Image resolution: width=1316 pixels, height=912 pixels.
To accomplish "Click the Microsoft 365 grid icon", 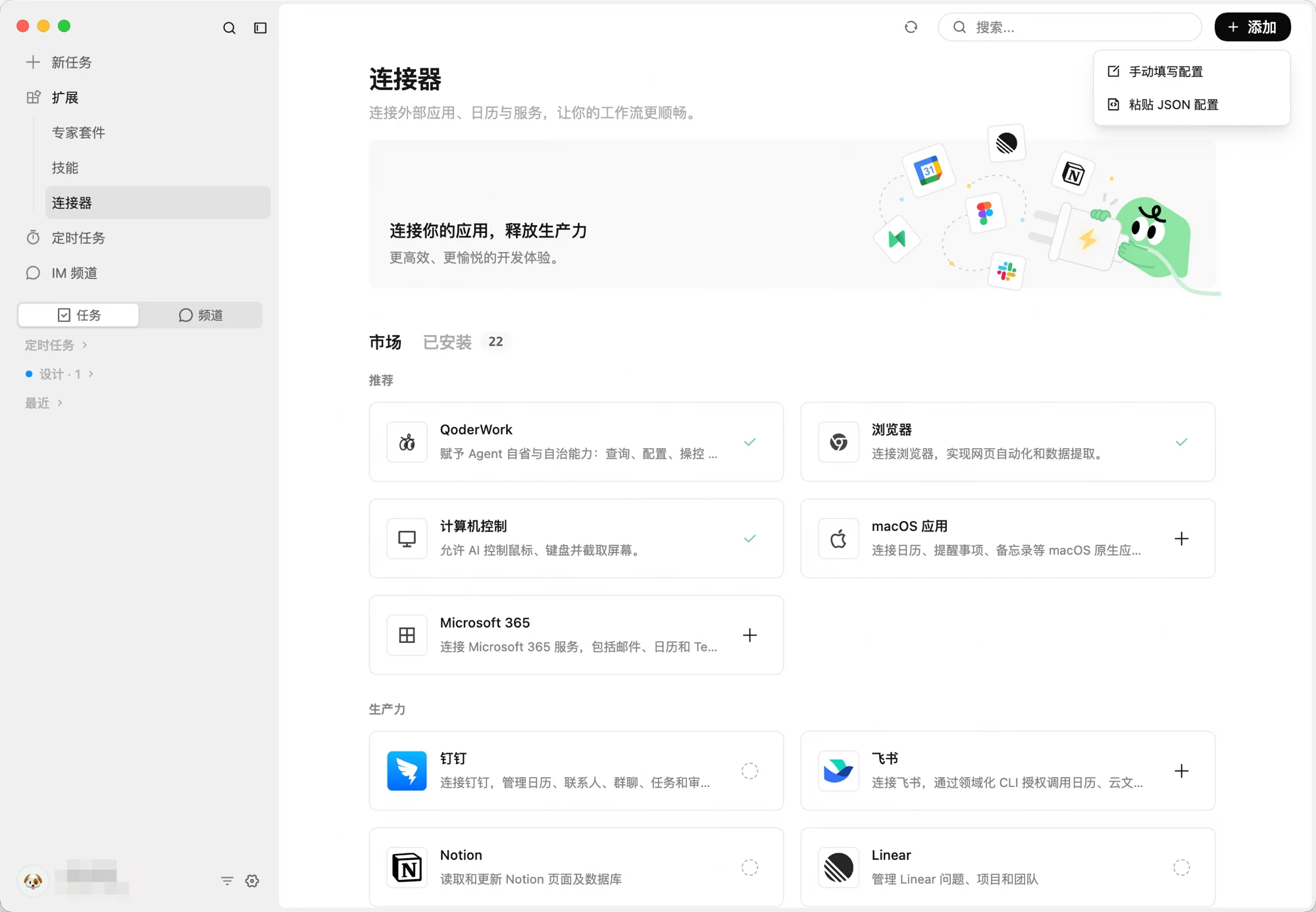I will (x=407, y=635).
